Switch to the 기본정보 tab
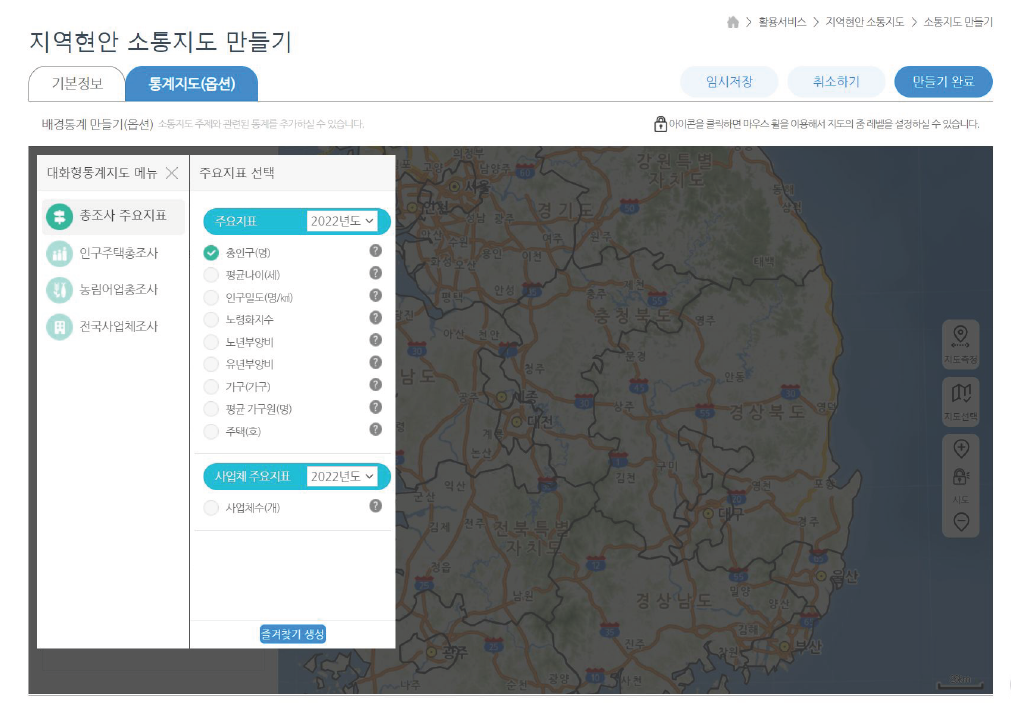The width and height of the screenshot is (1024, 718). click(75, 84)
